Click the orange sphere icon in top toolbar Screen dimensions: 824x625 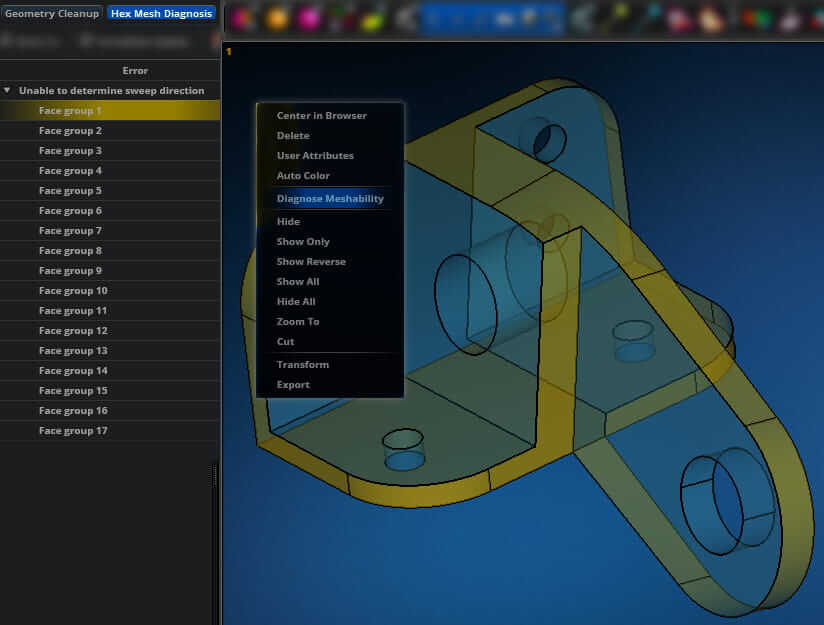(x=277, y=18)
